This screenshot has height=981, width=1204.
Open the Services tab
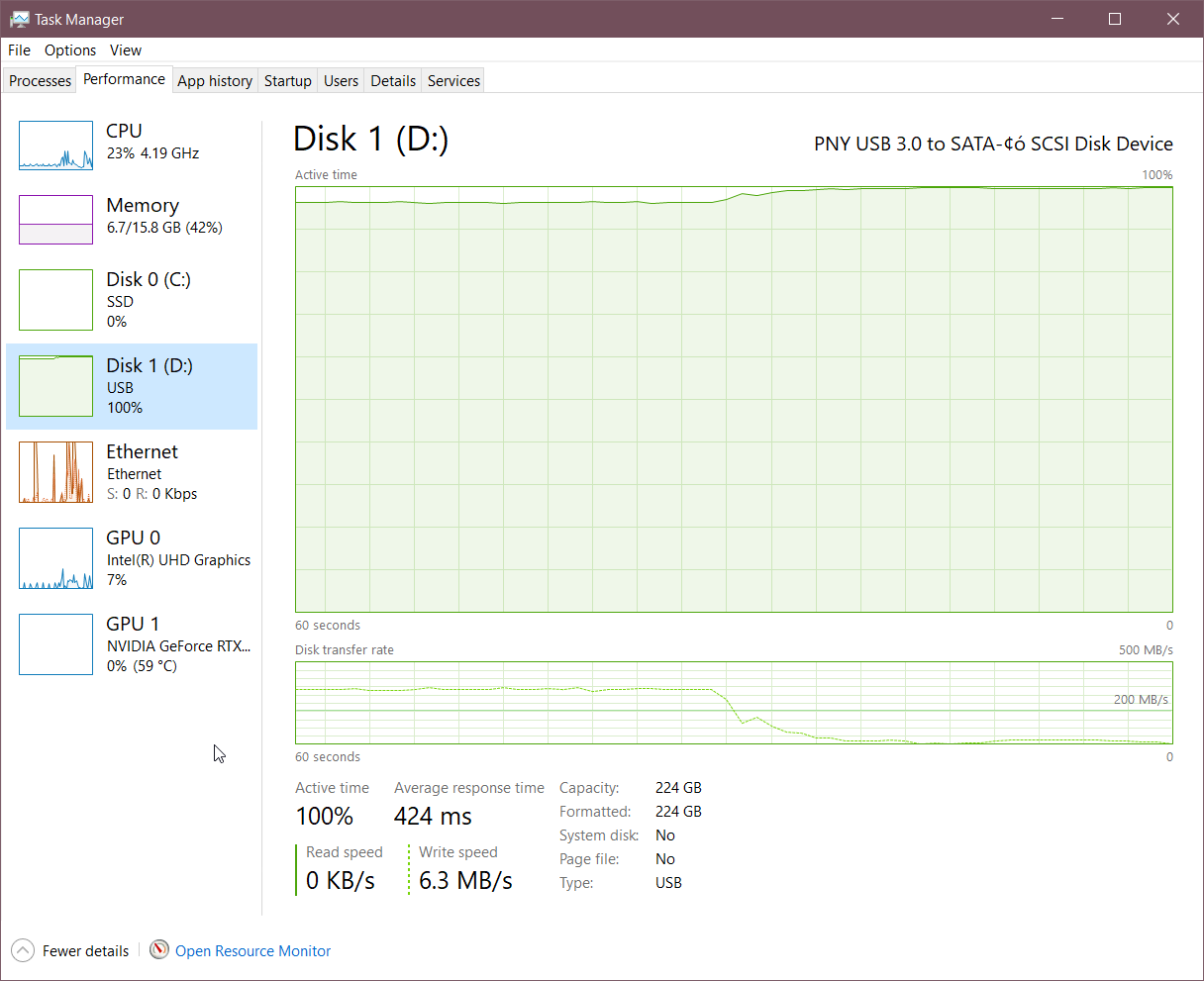pos(453,81)
